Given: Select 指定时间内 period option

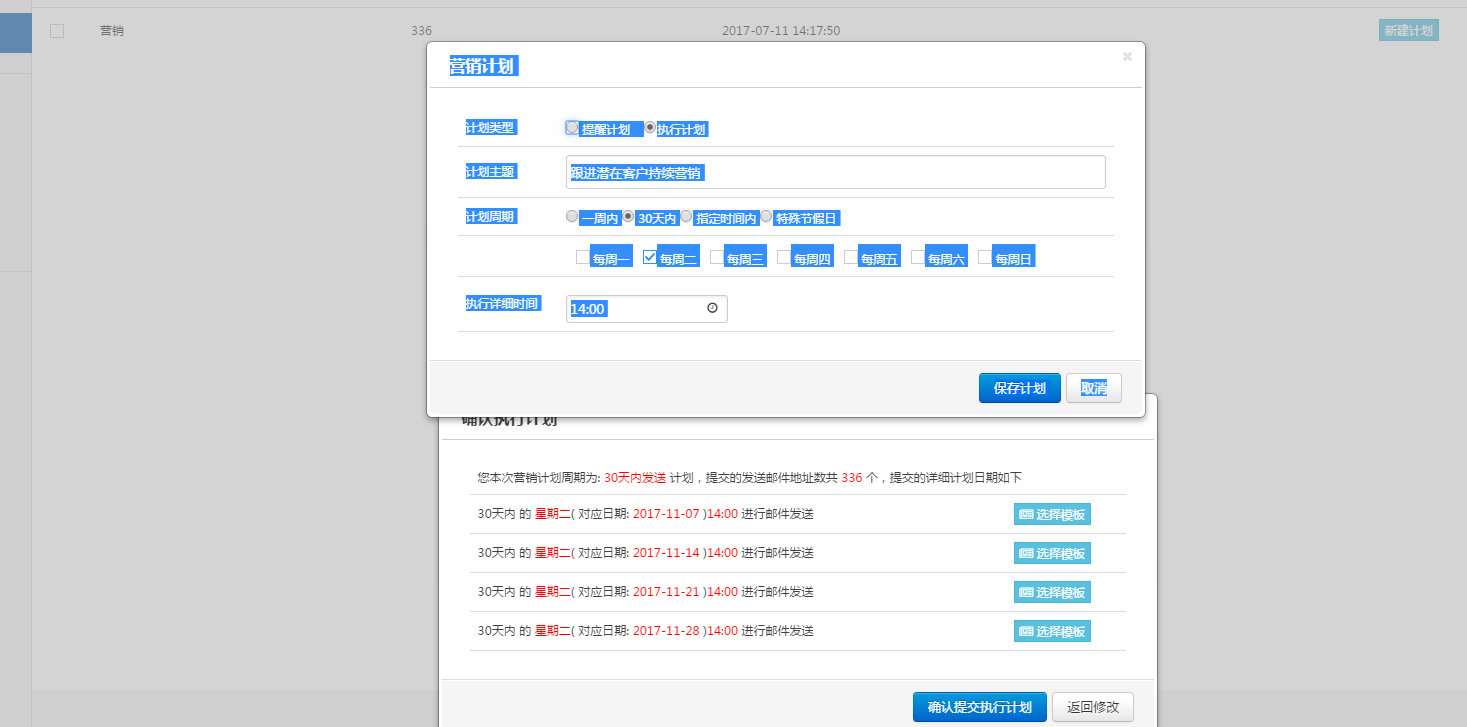Looking at the screenshot, I should [x=686, y=217].
